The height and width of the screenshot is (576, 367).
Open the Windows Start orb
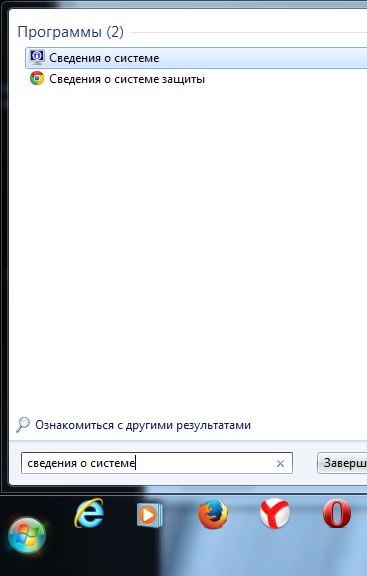pos(27,535)
